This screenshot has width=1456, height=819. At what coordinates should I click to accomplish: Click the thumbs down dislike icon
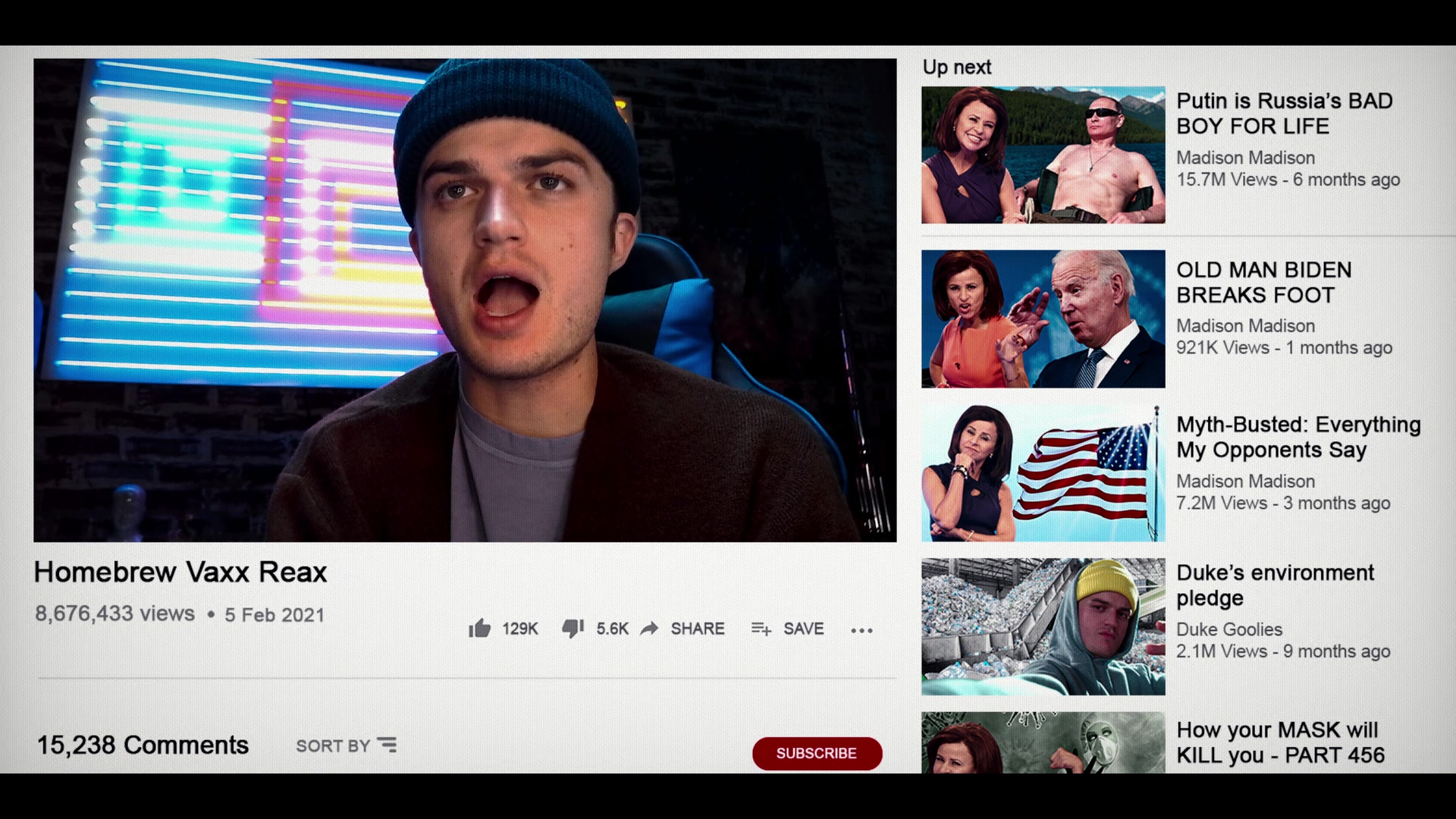pos(573,629)
